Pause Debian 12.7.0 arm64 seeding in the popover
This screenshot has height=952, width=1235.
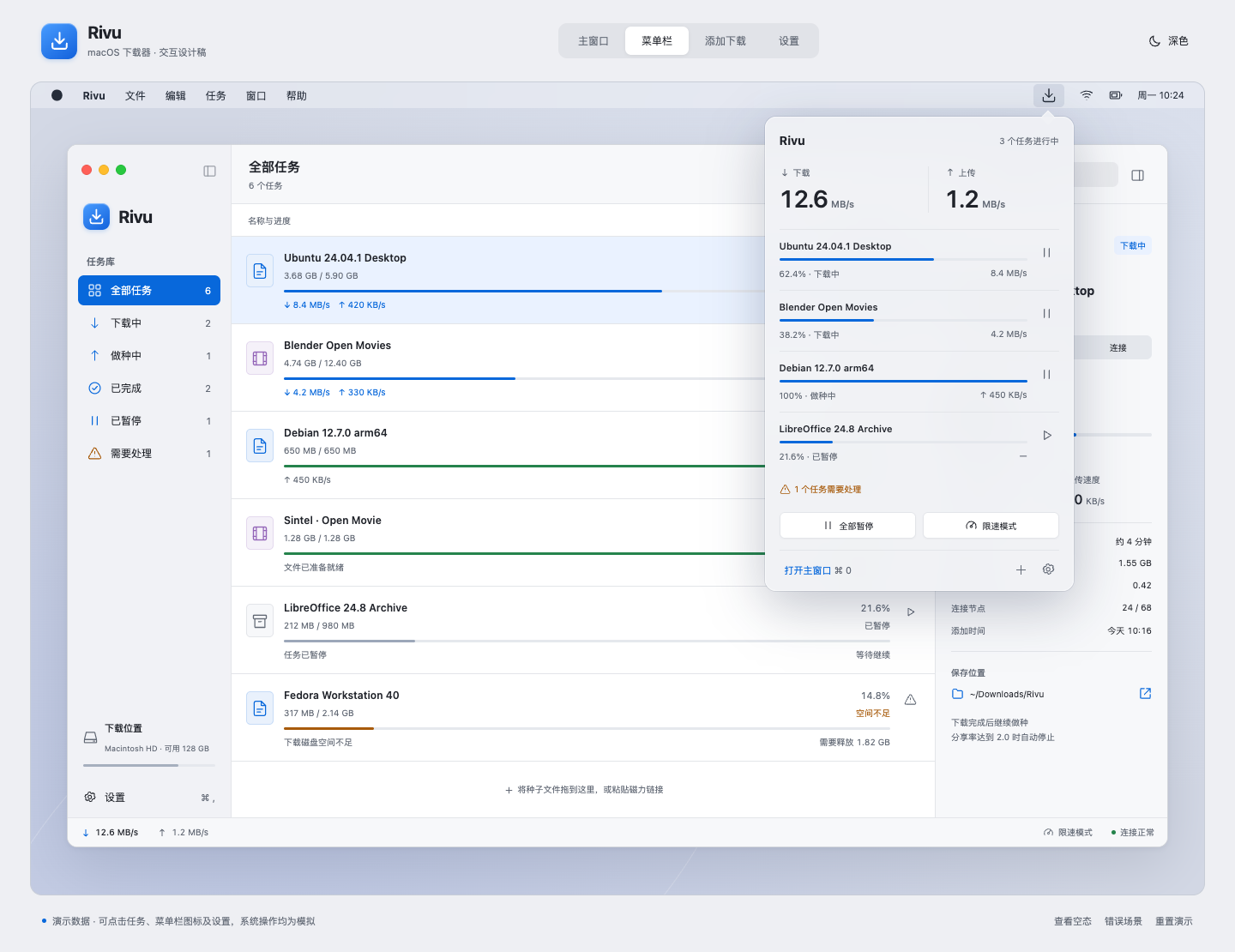(x=1046, y=375)
